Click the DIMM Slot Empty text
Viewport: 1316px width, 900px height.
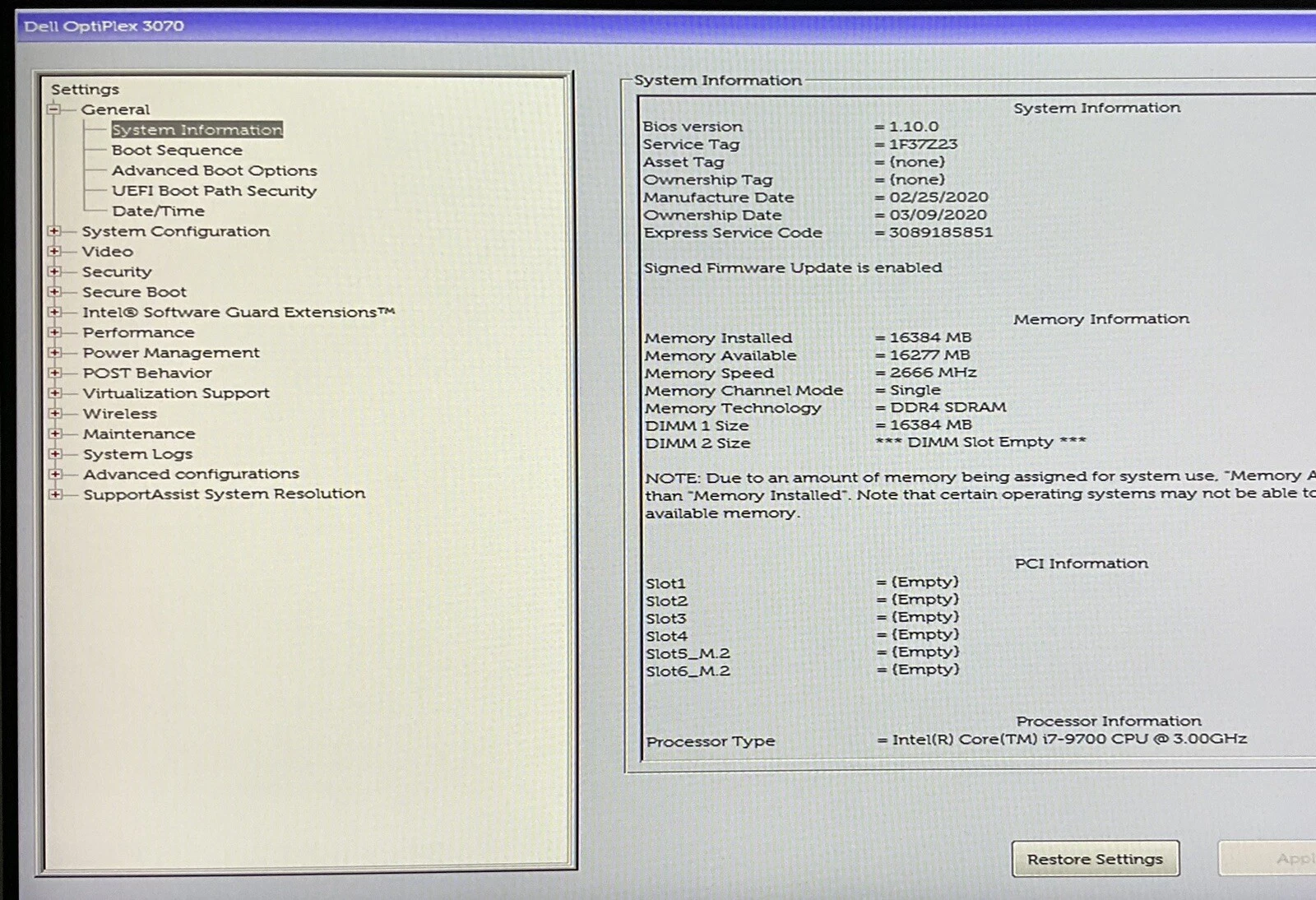(980, 442)
